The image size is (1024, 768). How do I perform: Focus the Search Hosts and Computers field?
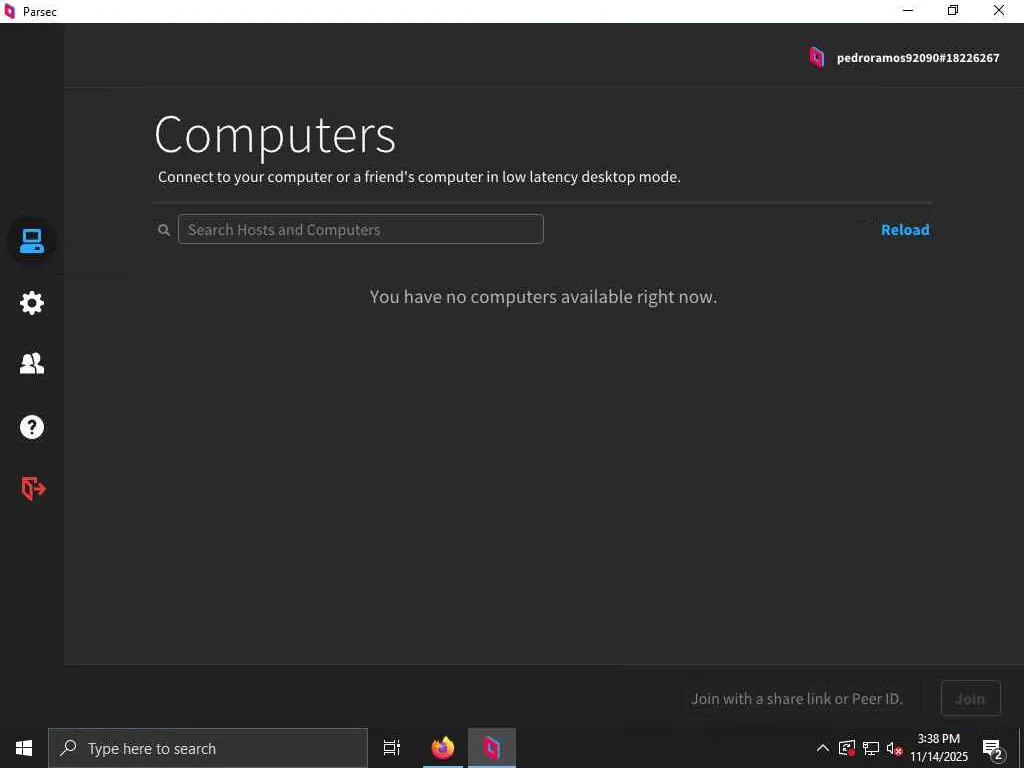point(360,229)
